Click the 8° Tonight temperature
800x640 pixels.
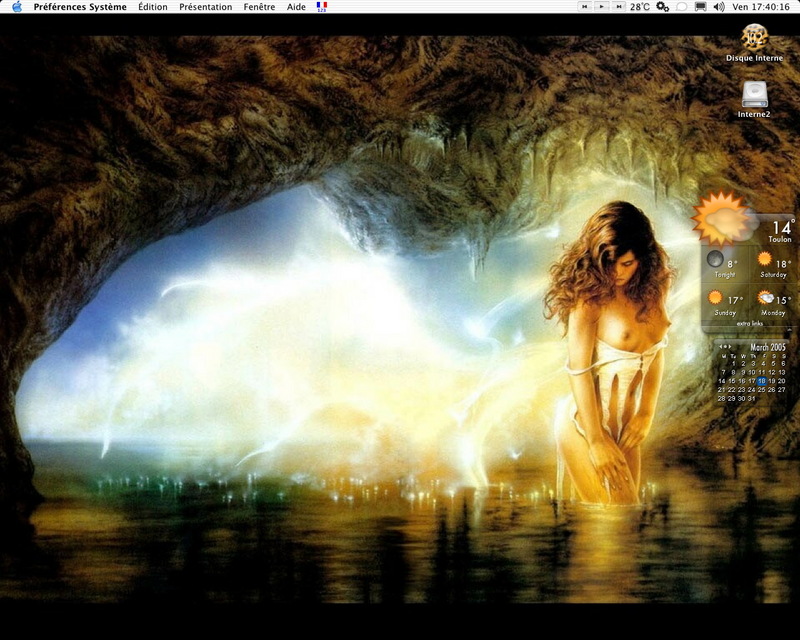tap(732, 264)
